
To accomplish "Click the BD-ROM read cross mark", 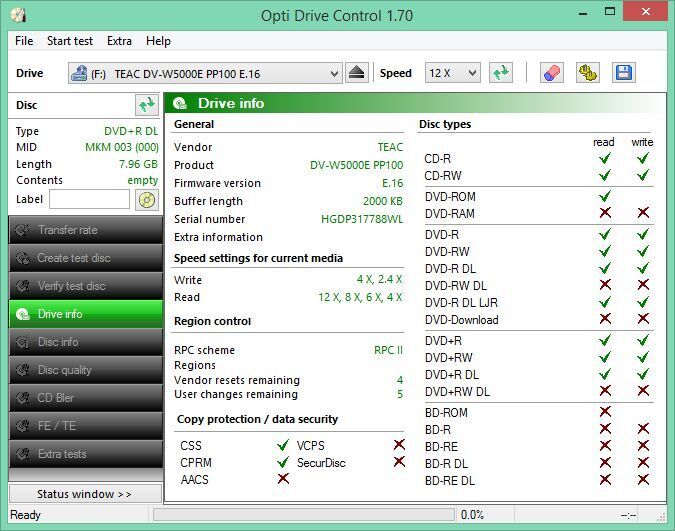I will click(x=605, y=411).
